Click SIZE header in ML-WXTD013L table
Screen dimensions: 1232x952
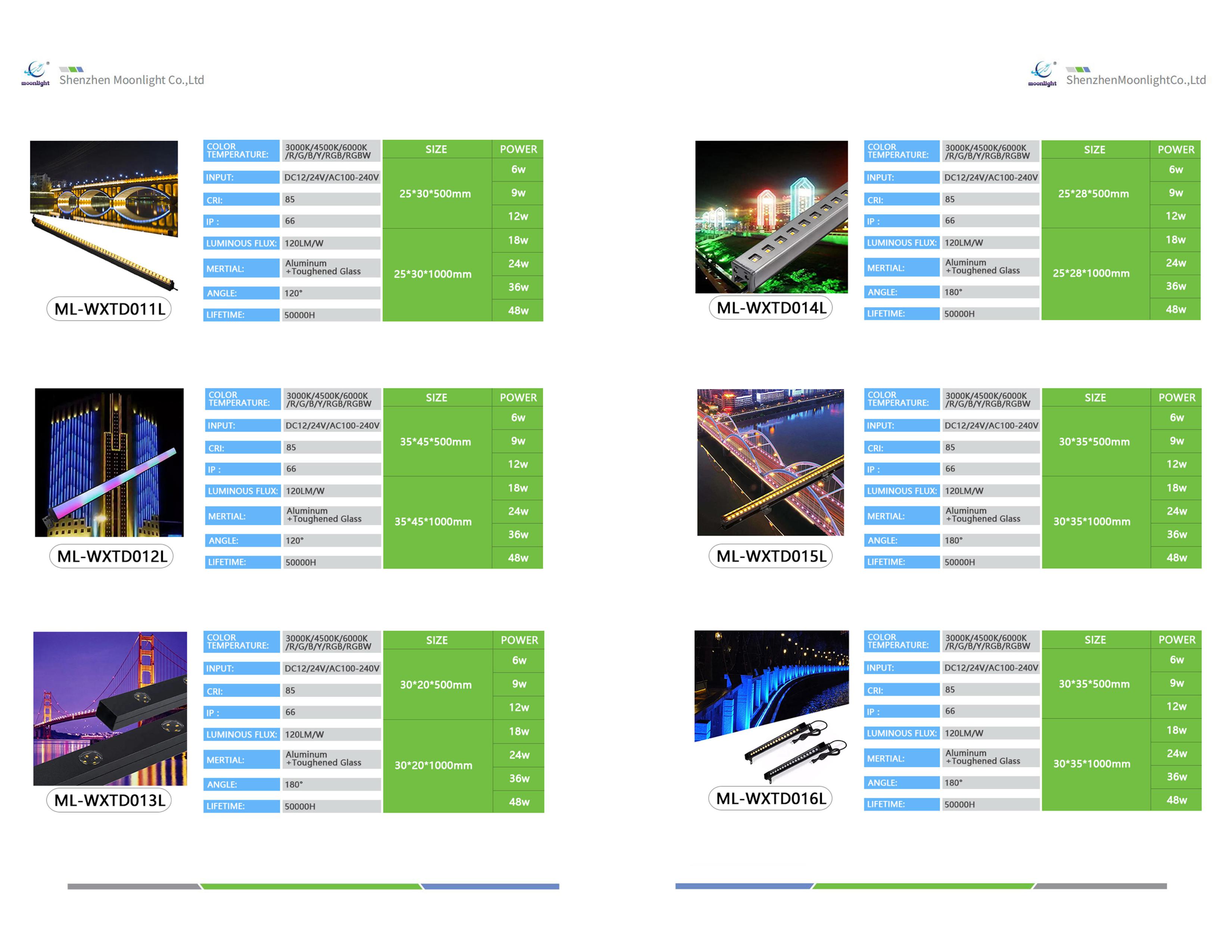tap(437, 640)
